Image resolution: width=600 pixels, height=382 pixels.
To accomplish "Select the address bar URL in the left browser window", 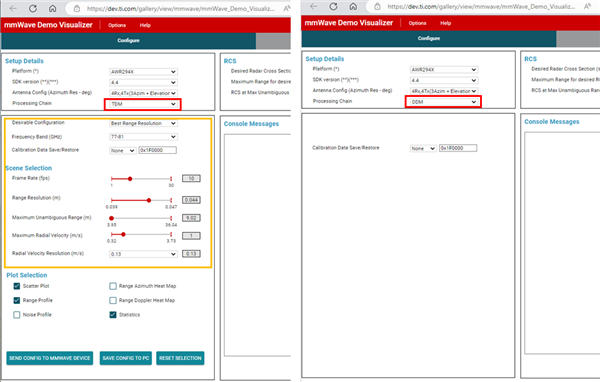I will (181, 8).
